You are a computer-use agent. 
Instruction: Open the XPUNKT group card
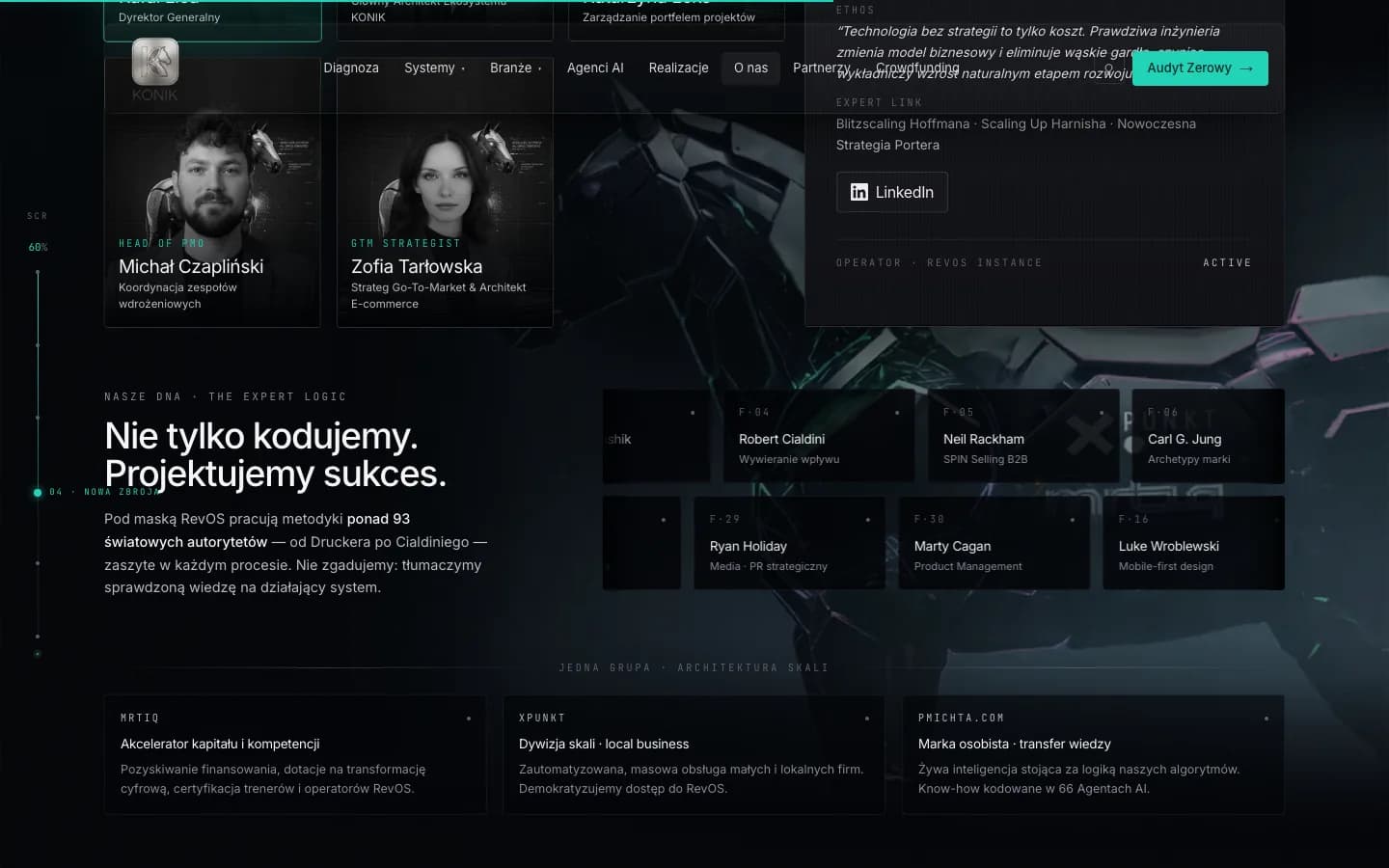click(x=694, y=755)
